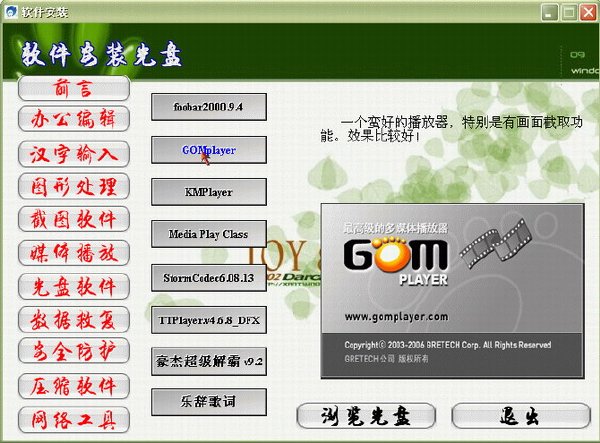Install StormCodec6.08.13
Image resolution: width=600 pixels, height=443 pixels.
point(209,278)
